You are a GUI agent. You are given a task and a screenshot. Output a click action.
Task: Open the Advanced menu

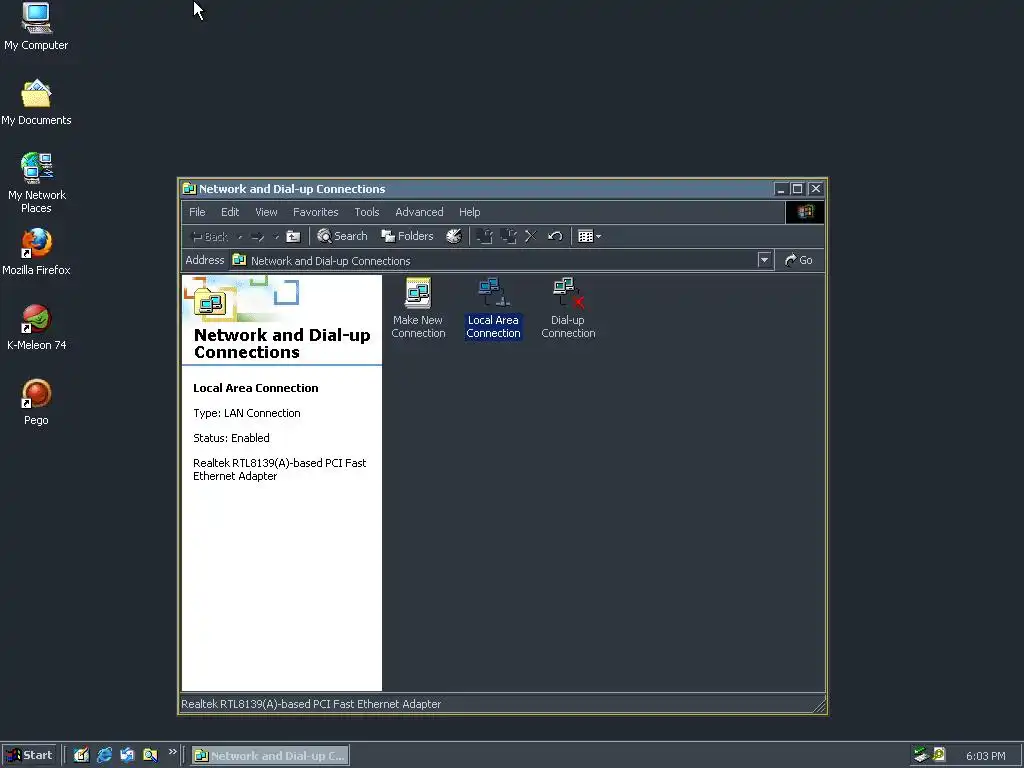pos(419,212)
